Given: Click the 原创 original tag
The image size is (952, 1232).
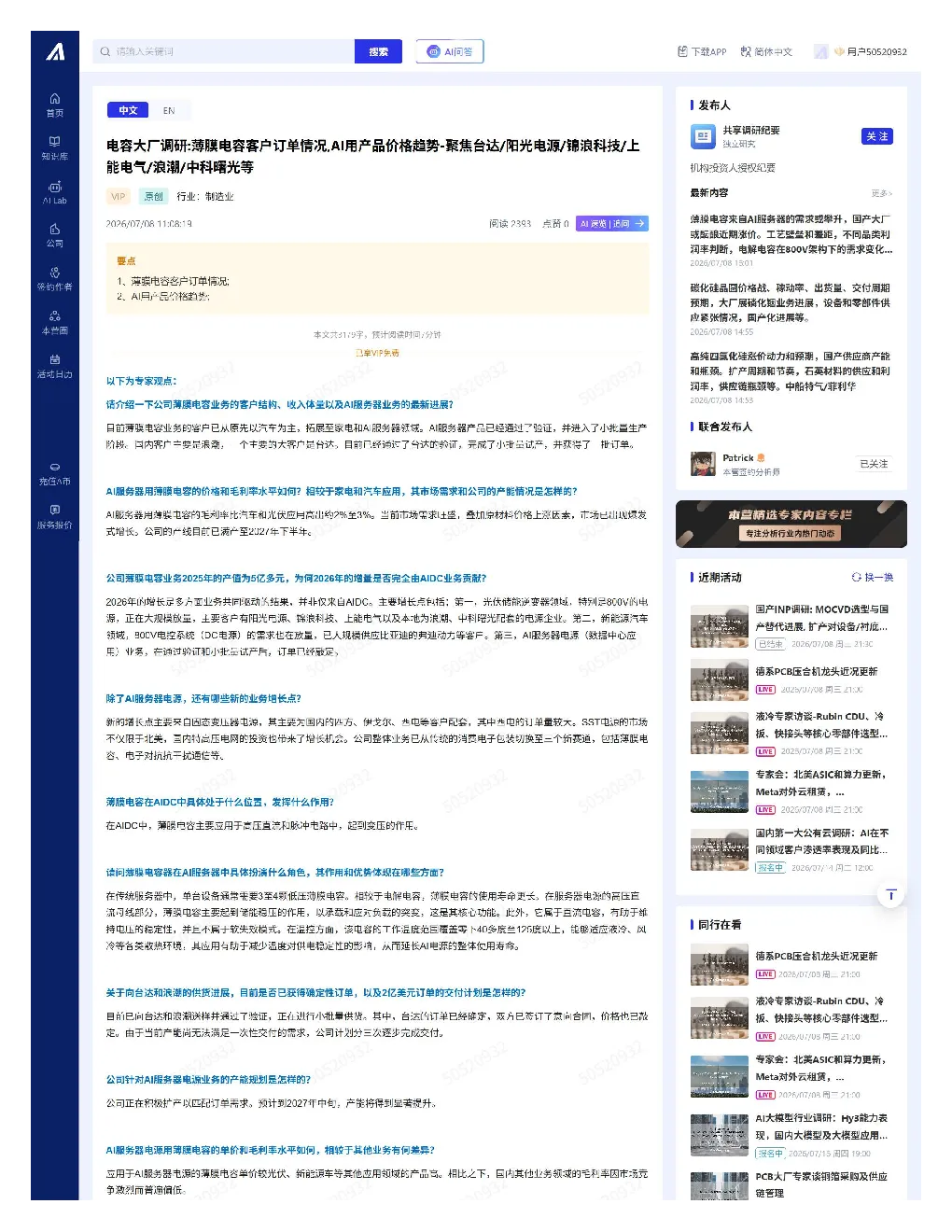Looking at the screenshot, I should point(153,196).
